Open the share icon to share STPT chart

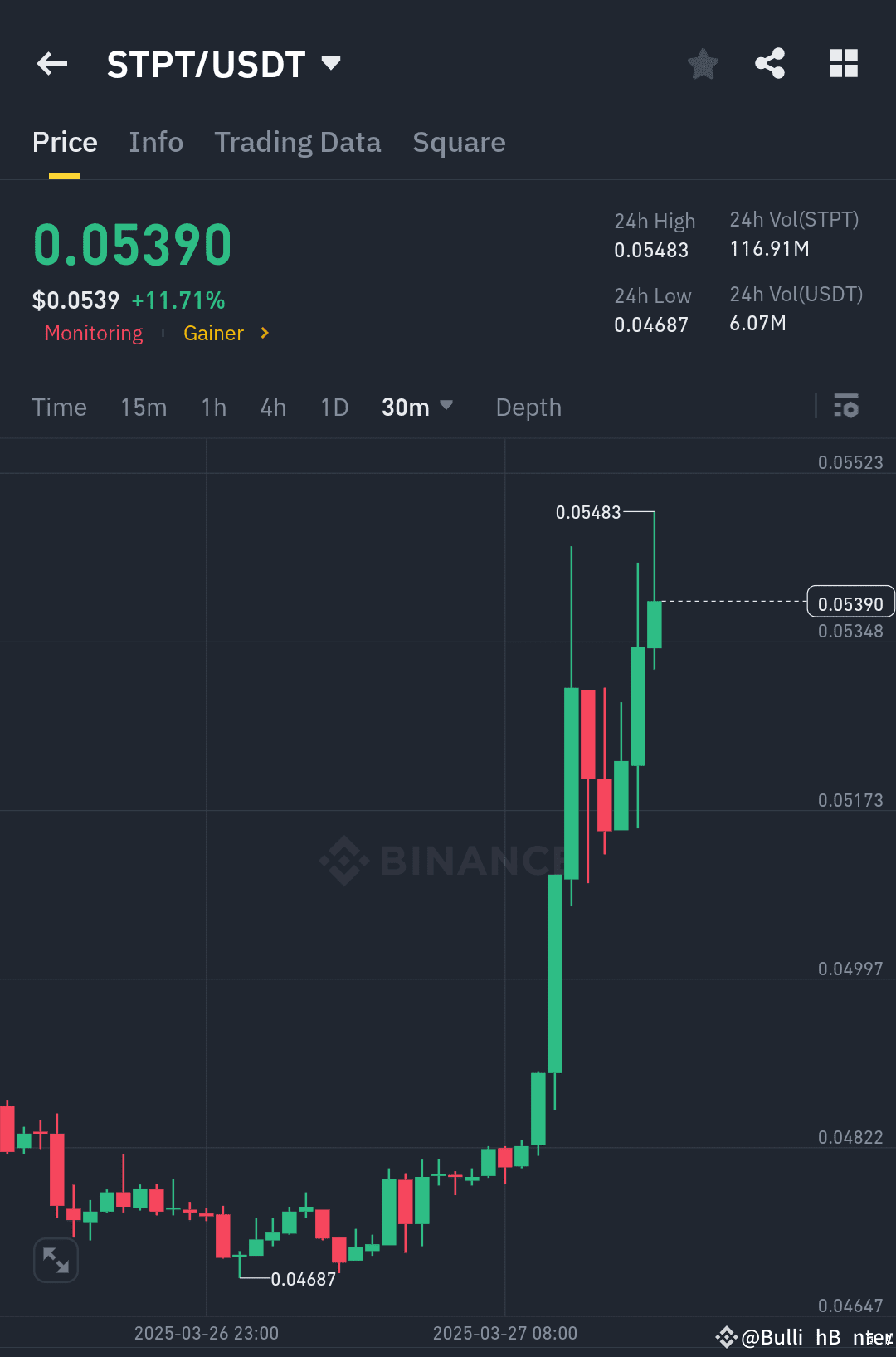(770, 62)
